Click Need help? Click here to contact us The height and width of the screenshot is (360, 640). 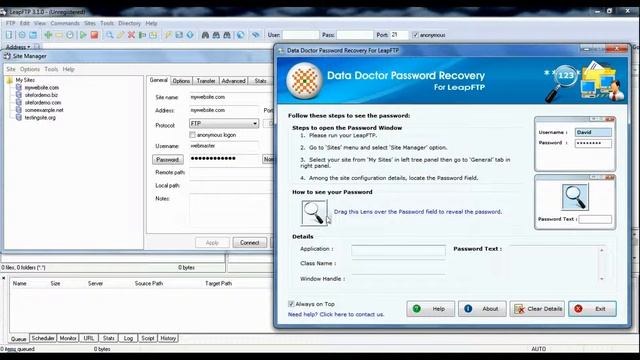click(336, 314)
